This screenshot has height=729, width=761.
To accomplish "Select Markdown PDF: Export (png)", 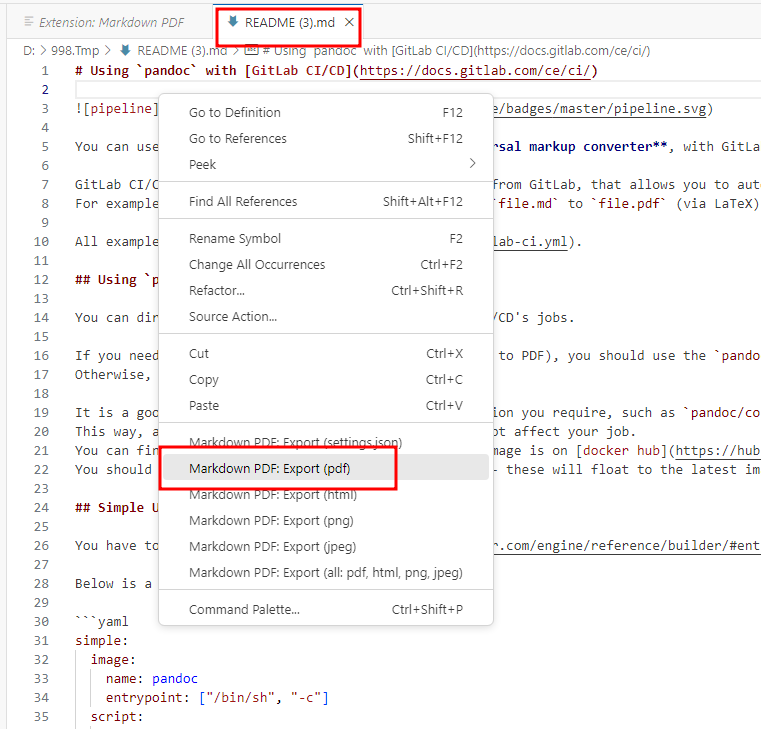I will 326,521.
